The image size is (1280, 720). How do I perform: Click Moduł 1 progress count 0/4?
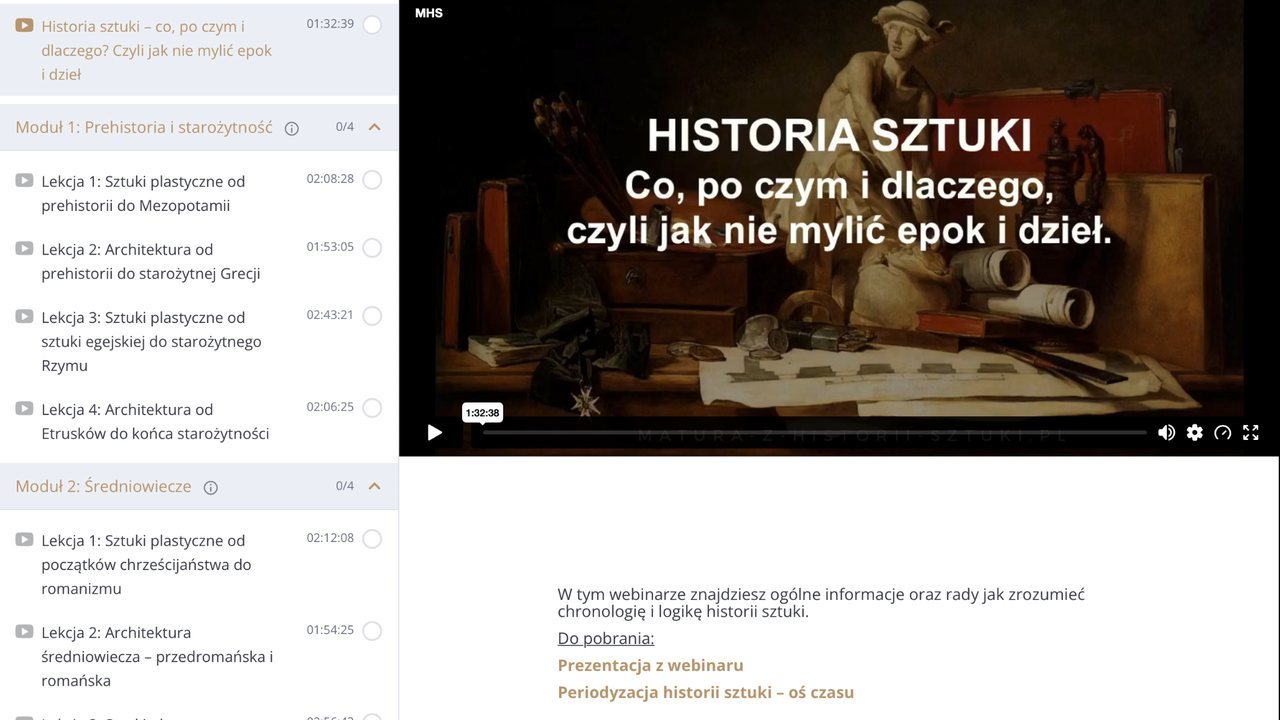345,127
